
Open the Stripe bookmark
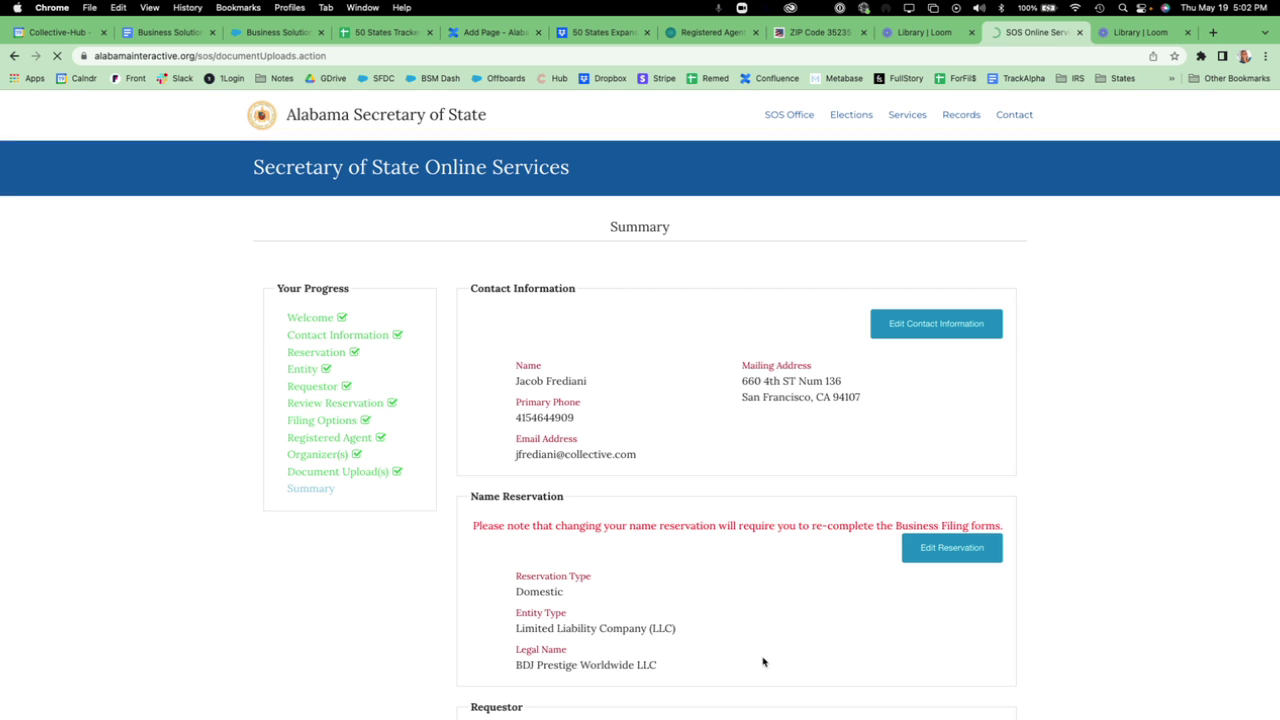(x=657, y=78)
